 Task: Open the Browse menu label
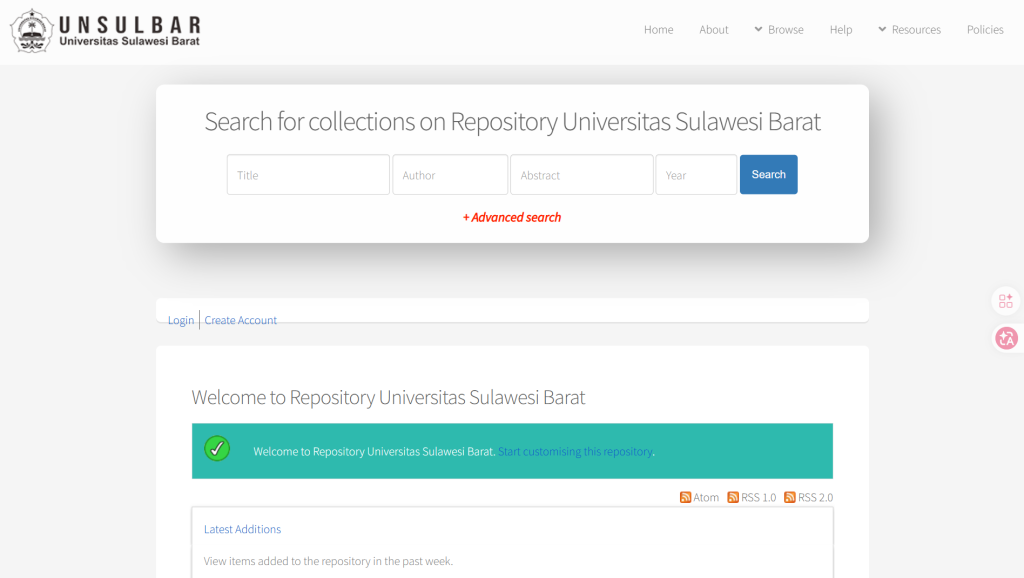tap(786, 29)
